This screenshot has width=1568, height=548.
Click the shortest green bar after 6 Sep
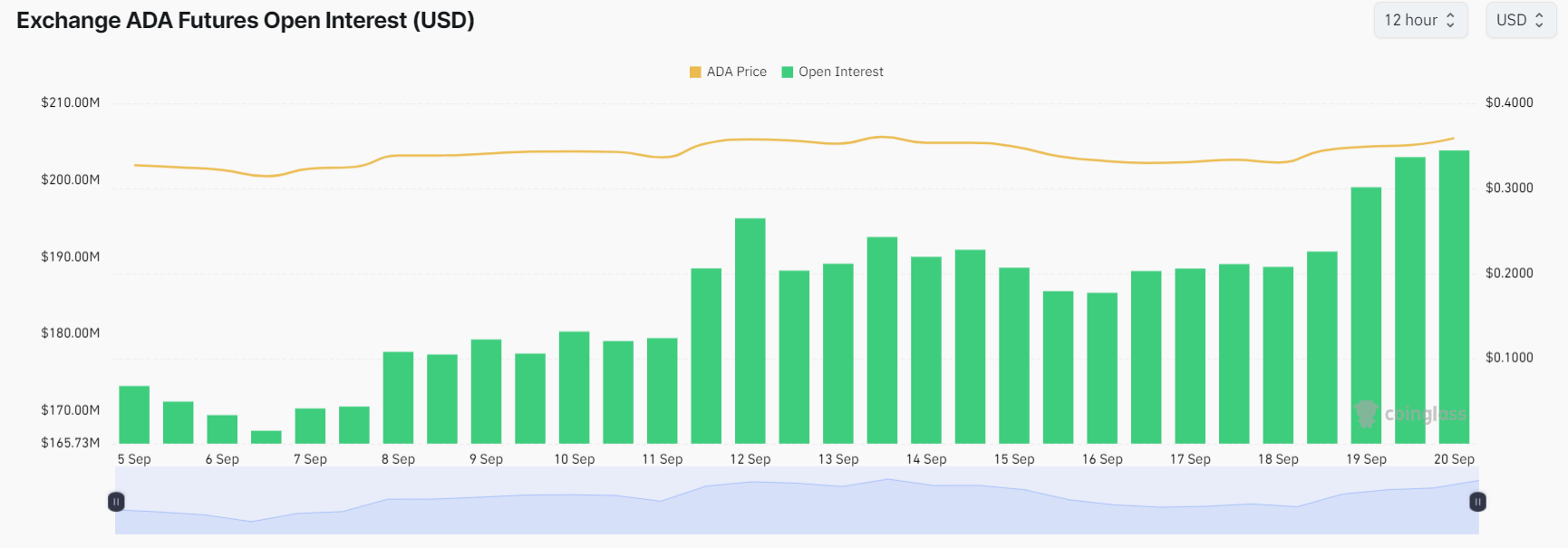(x=266, y=437)
